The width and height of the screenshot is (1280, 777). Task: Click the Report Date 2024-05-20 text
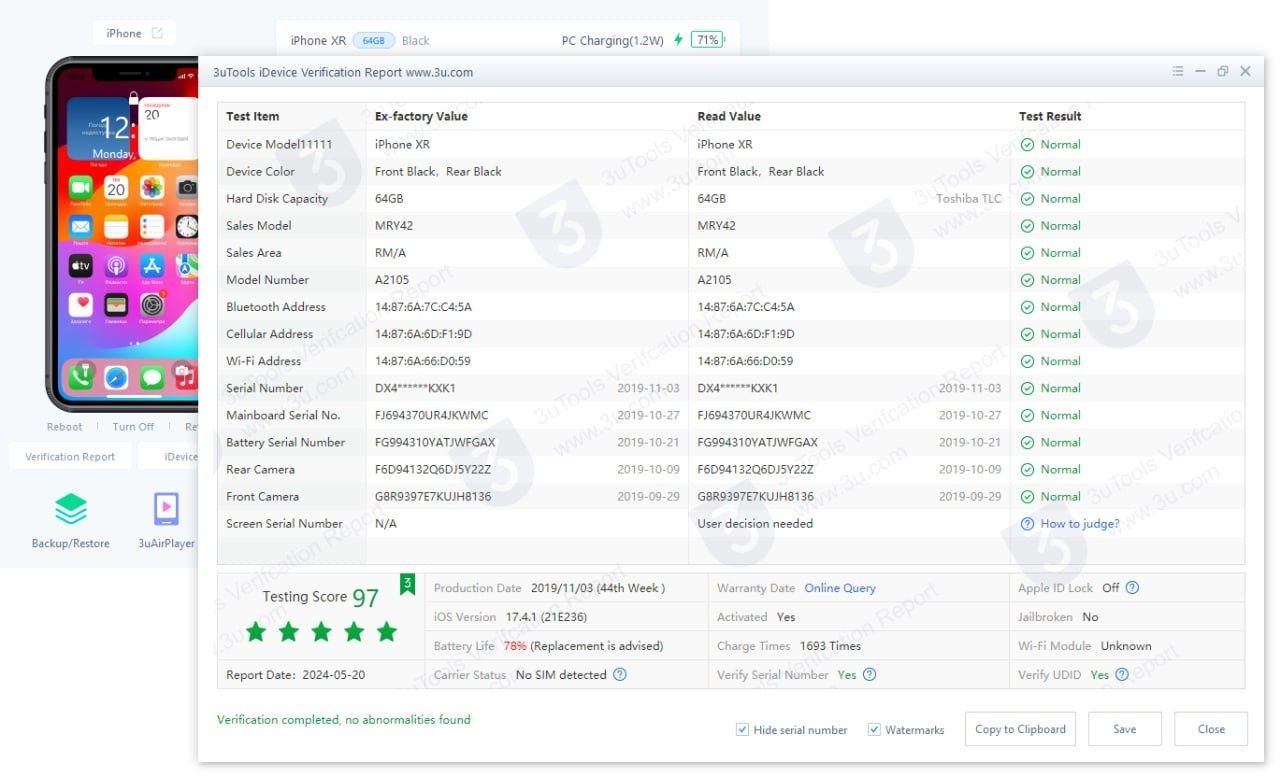click(295, 675)
